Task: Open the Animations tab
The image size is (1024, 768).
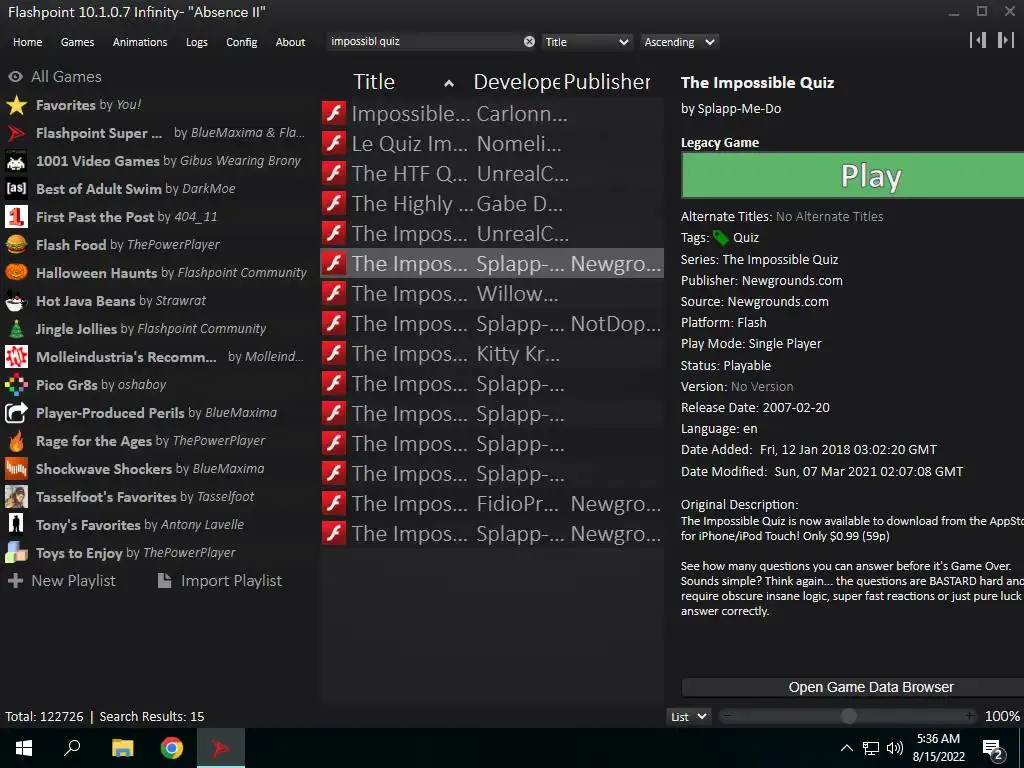Action: point(140,42)
